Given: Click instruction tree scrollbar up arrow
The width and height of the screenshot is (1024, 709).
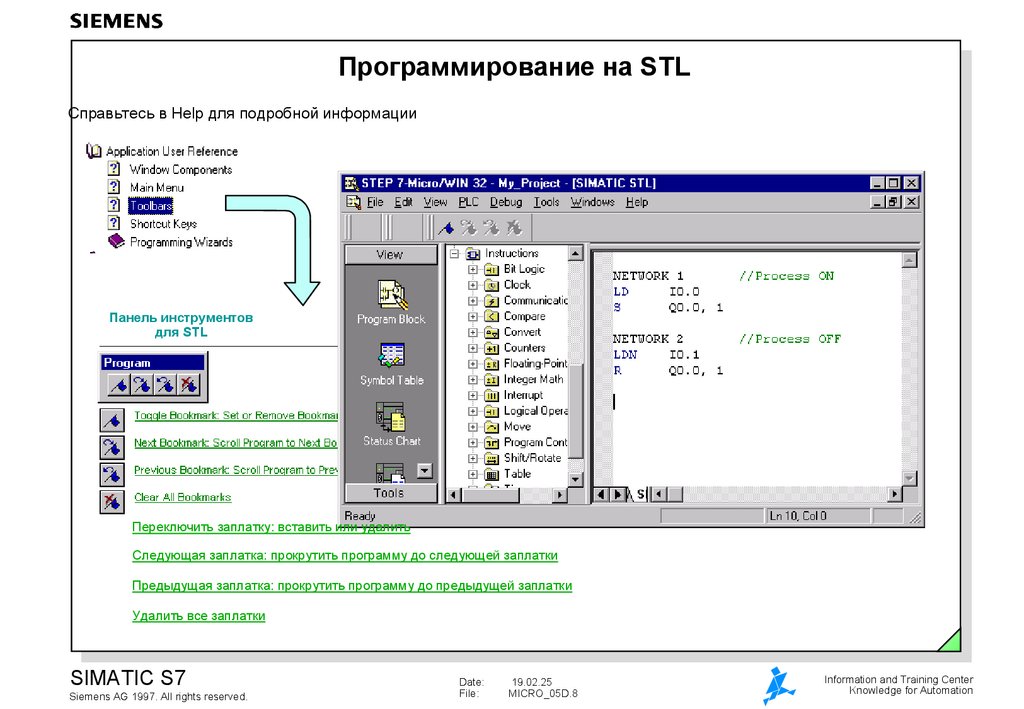Looking at the screenshot, I should pos(575,253).
